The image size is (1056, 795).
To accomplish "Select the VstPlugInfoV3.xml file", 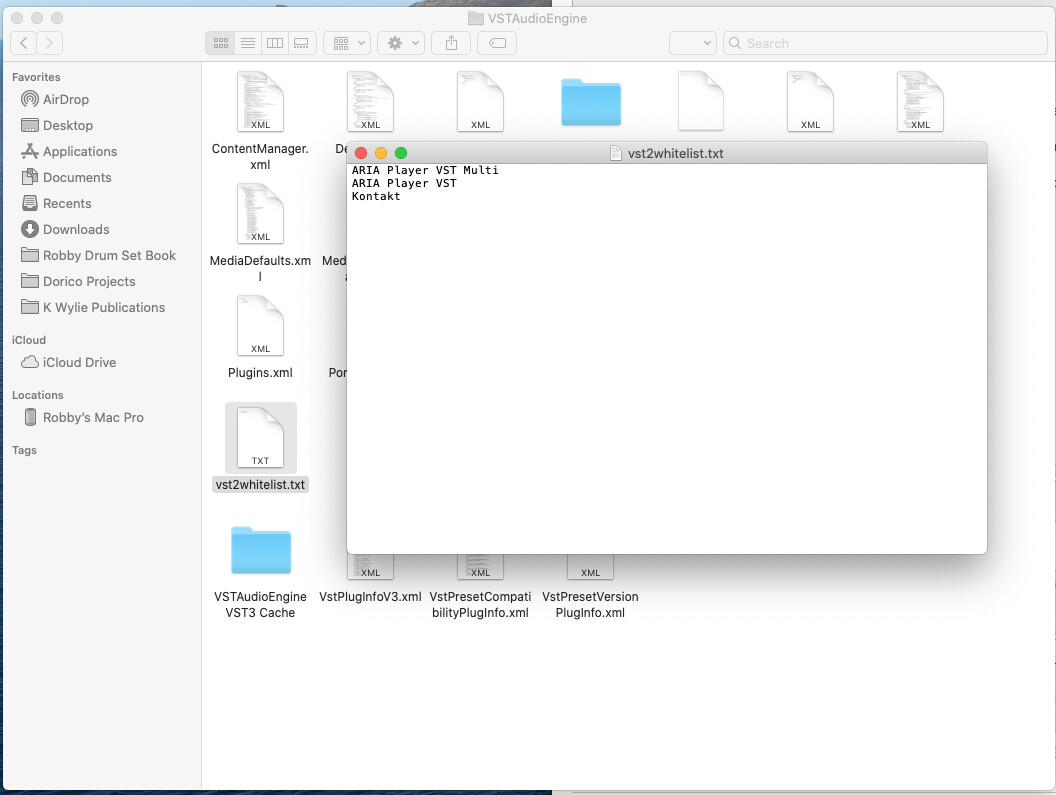I will 370,597.
